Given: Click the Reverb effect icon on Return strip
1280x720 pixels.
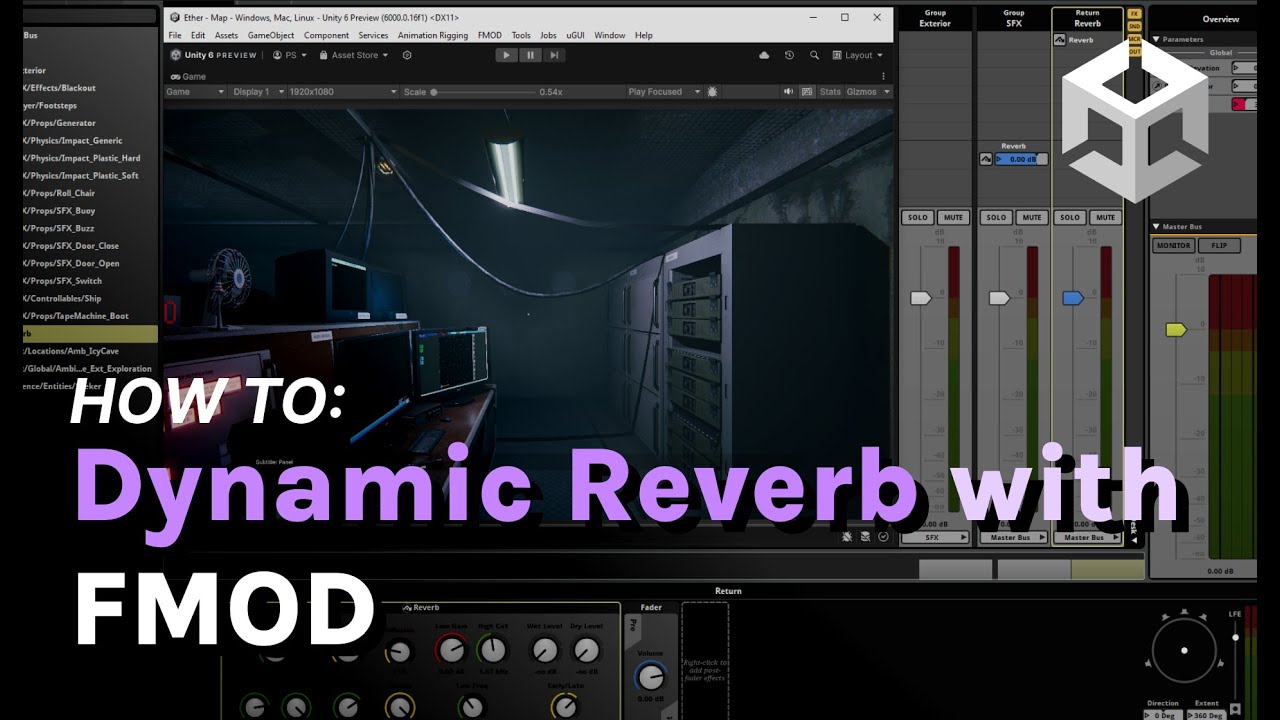Looking at the screenshot, I should pyautogui.click(x=1060, y=40).
